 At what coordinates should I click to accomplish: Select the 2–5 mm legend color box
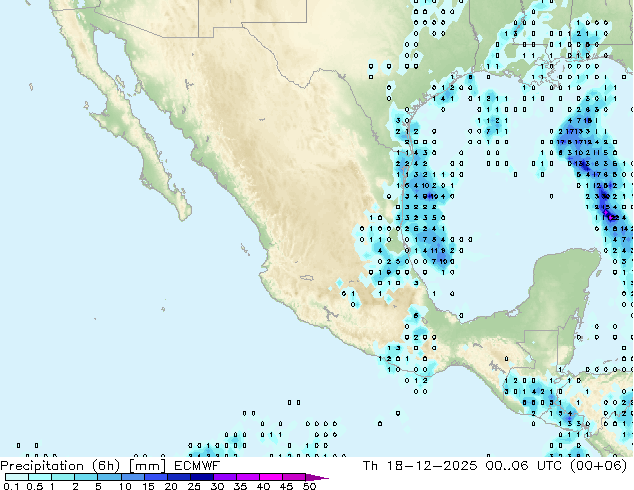(x=86, y=477)
